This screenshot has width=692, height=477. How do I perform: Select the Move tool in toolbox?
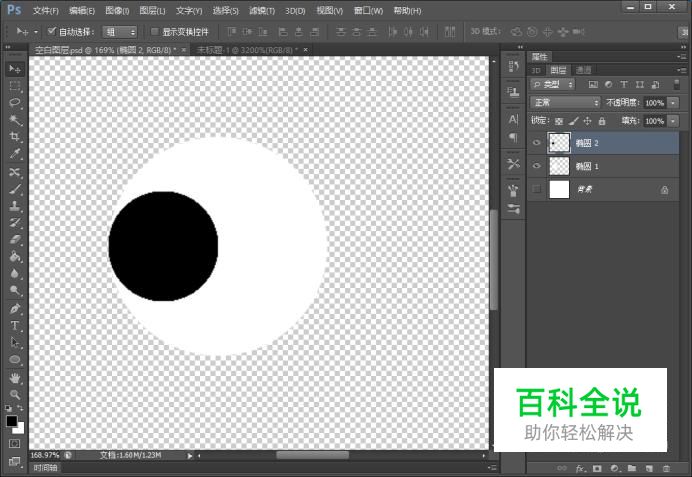15,69
